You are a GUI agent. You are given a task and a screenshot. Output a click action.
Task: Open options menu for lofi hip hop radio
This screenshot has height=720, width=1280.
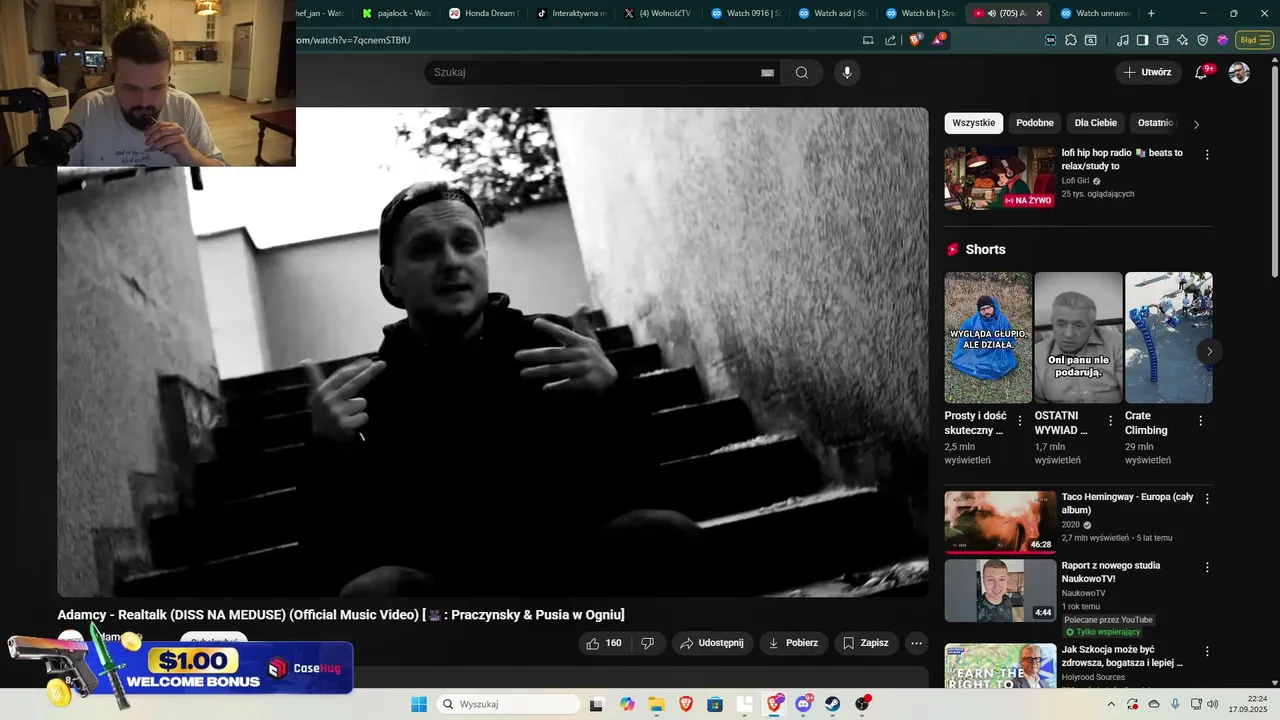pyautogui.click(x=1207, y=155)
